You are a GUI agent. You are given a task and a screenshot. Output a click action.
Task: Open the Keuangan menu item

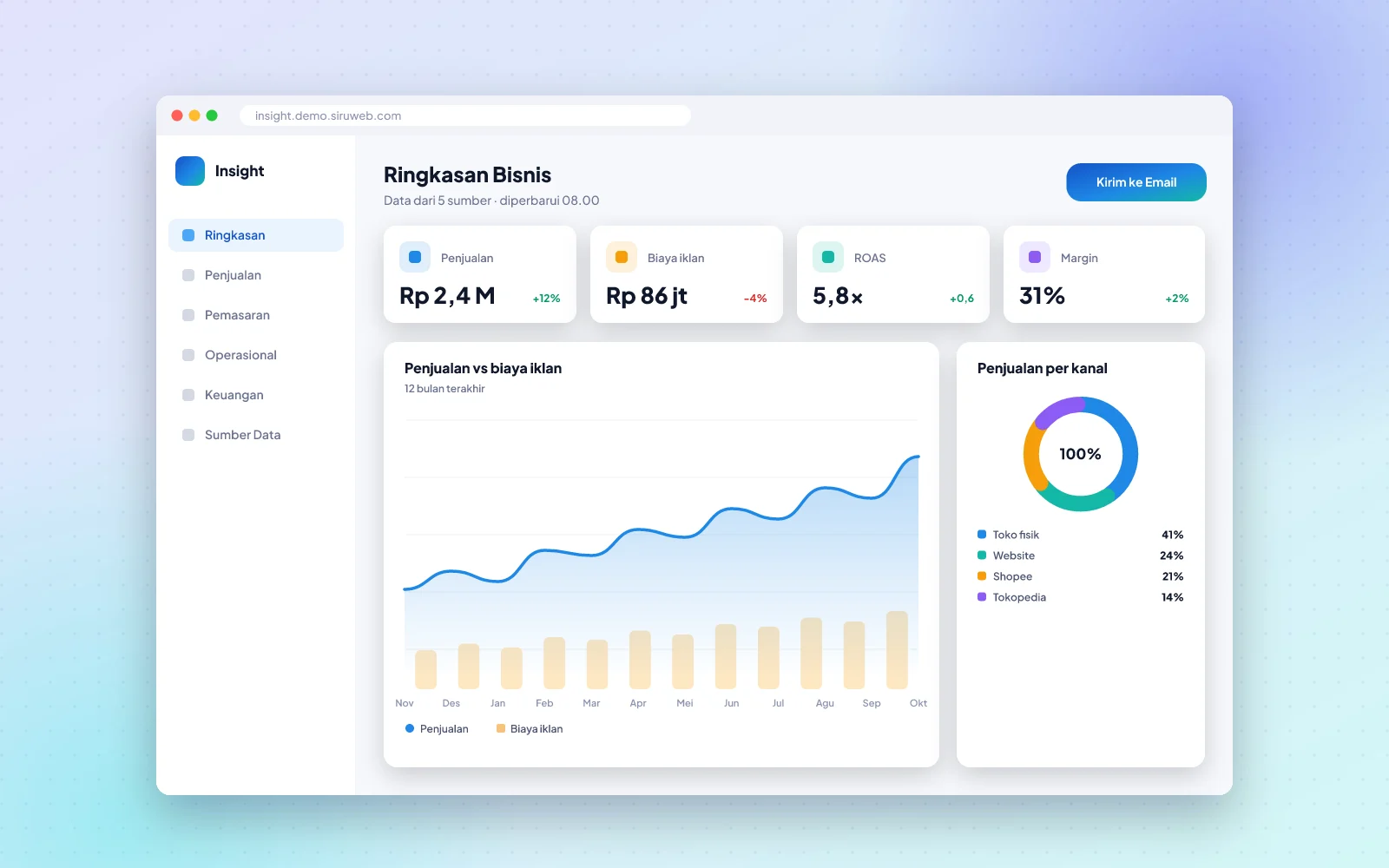(x=256, y=395)
